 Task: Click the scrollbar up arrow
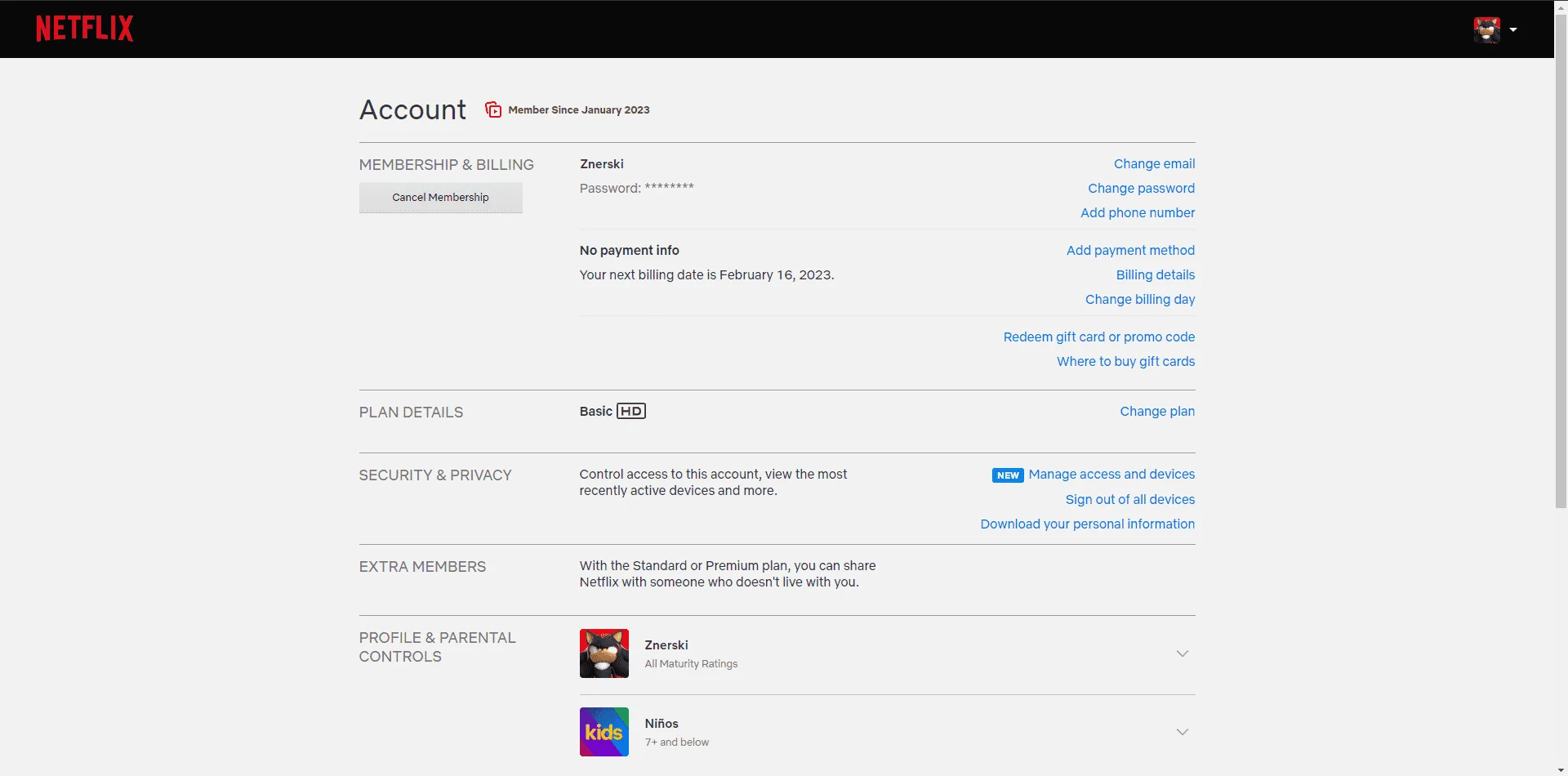pyautogui.click(x=1561, y=7)
